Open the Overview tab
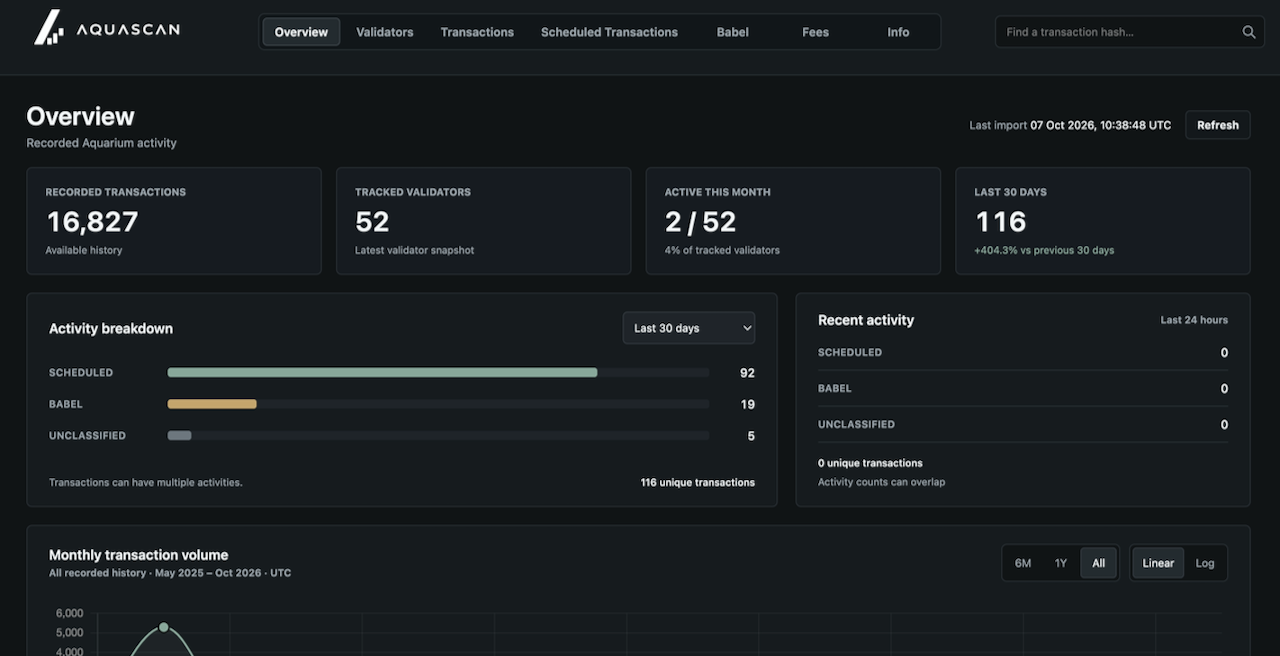The image size is (1280, 656). [x=301, y=32]
